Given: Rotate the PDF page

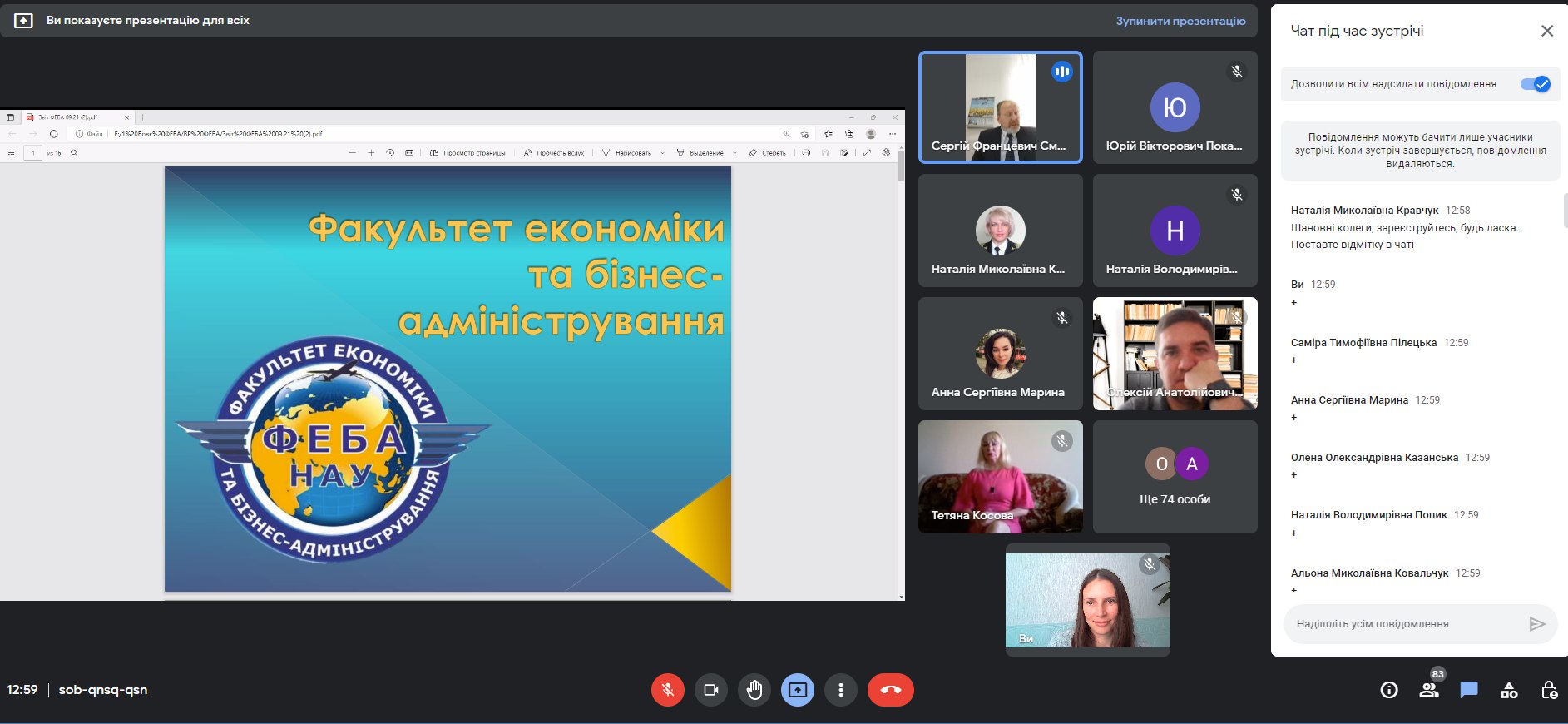Looking at the screenshot, I should point(390,153).
